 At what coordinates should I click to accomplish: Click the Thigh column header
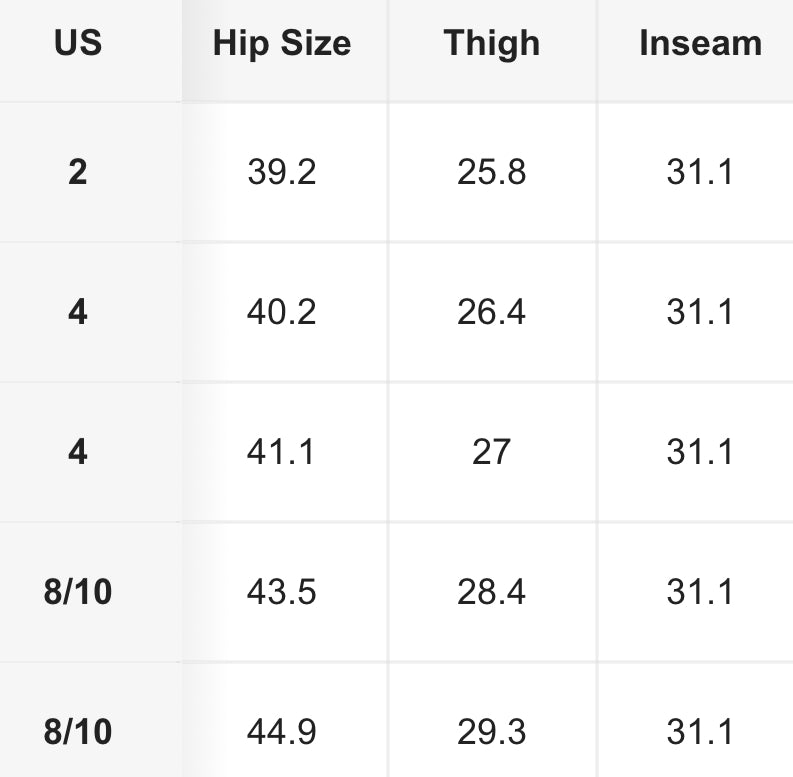click(x=491, y=44)
